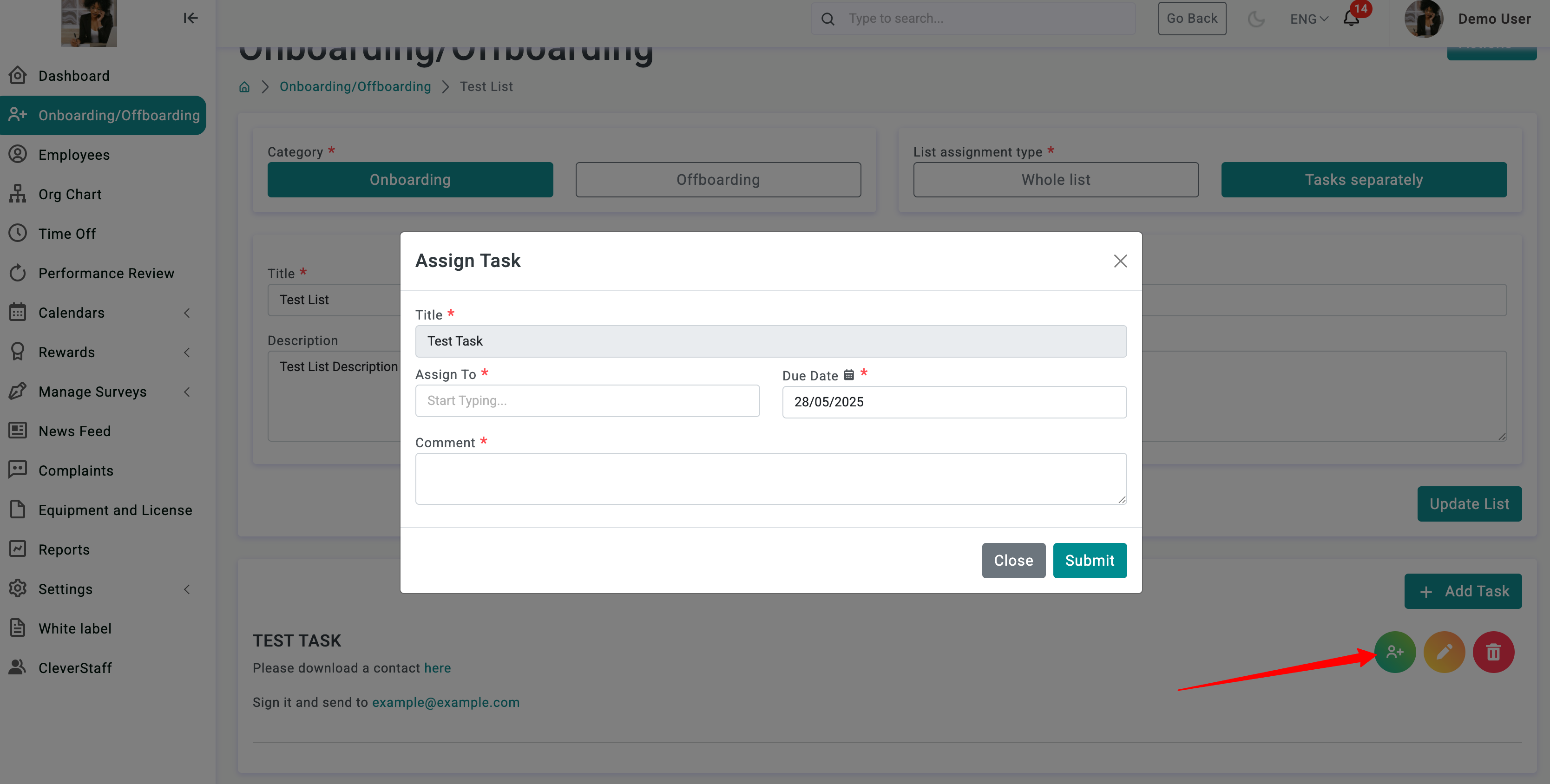The image size is (1550, 784).
Task: Open the notifications bell icon
Action: pyautogui.click(x=1351, y=19)
